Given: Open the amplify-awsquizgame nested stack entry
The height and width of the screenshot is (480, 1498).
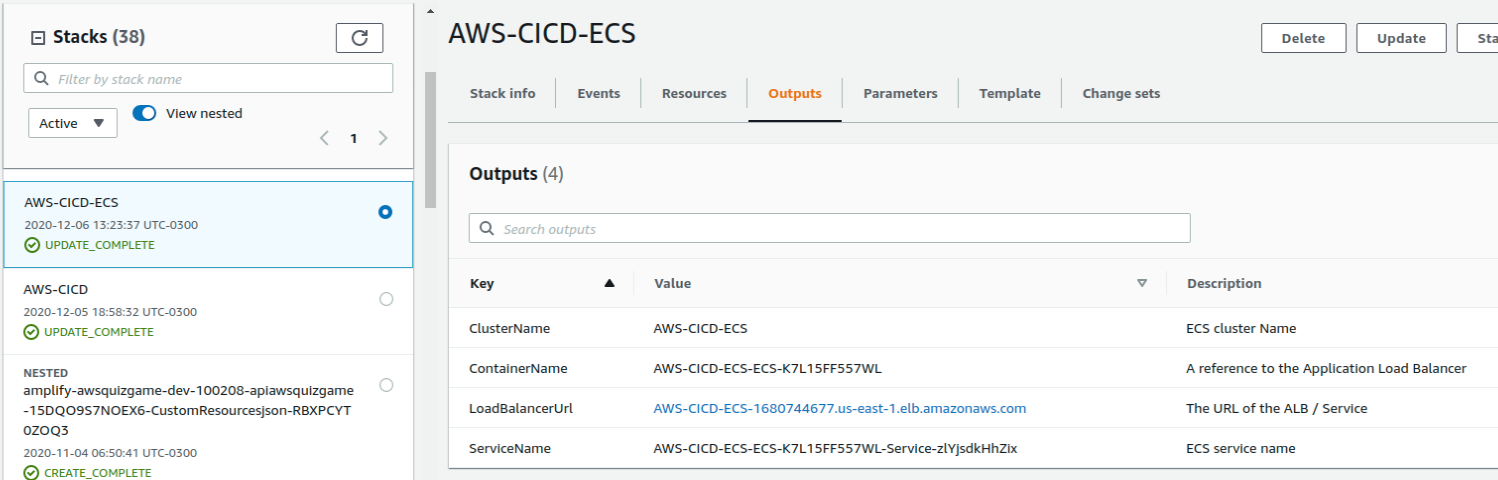Looking at the screenshot, I should 208,418.
